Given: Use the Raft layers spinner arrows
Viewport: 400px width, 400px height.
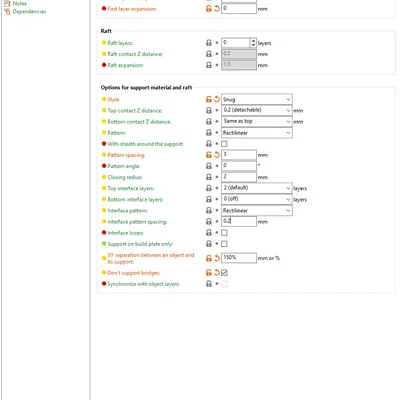Looking at the screenshot, I should pyautogui.click(x=253, y=43).
